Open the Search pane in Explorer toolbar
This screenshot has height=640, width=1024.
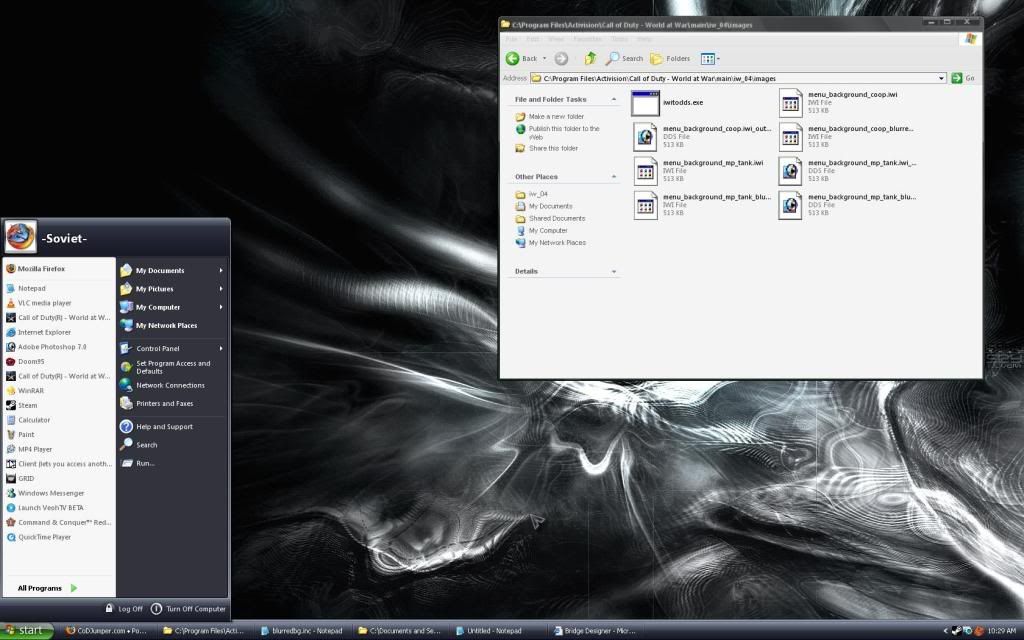tap(624, 59)
